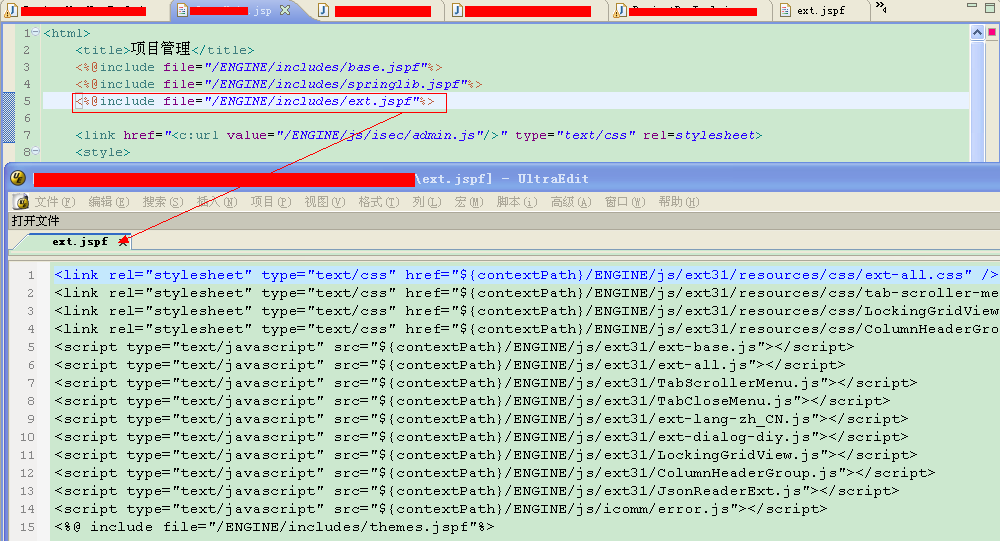Click the red error marker in overview ruler
1000x541 pixels.
(992, 33)
